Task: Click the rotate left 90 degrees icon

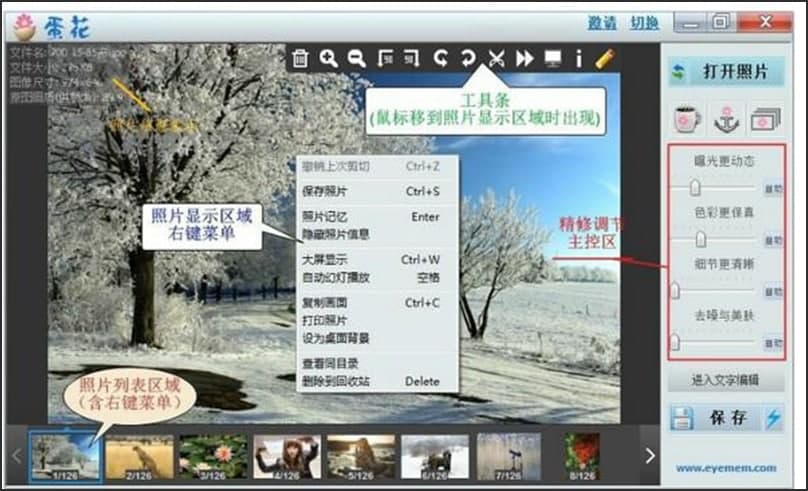Action: coord(385,59)
